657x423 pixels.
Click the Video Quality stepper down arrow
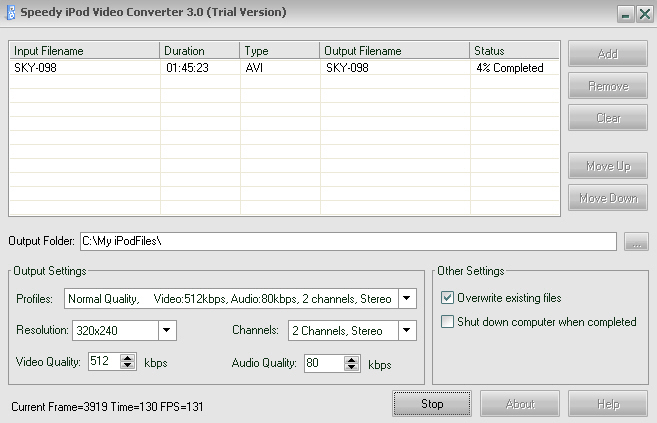tap(127, 365)
